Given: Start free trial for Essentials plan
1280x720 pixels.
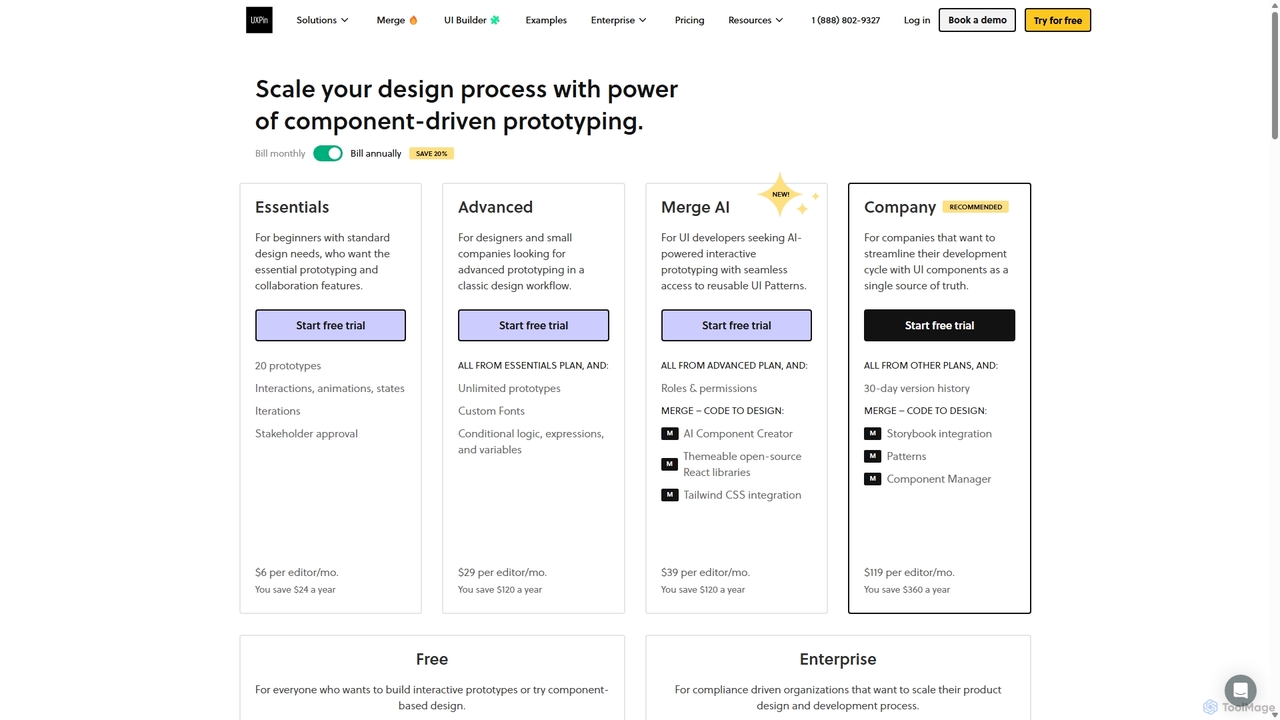Looking at the screenshot, I should point(330,325).
